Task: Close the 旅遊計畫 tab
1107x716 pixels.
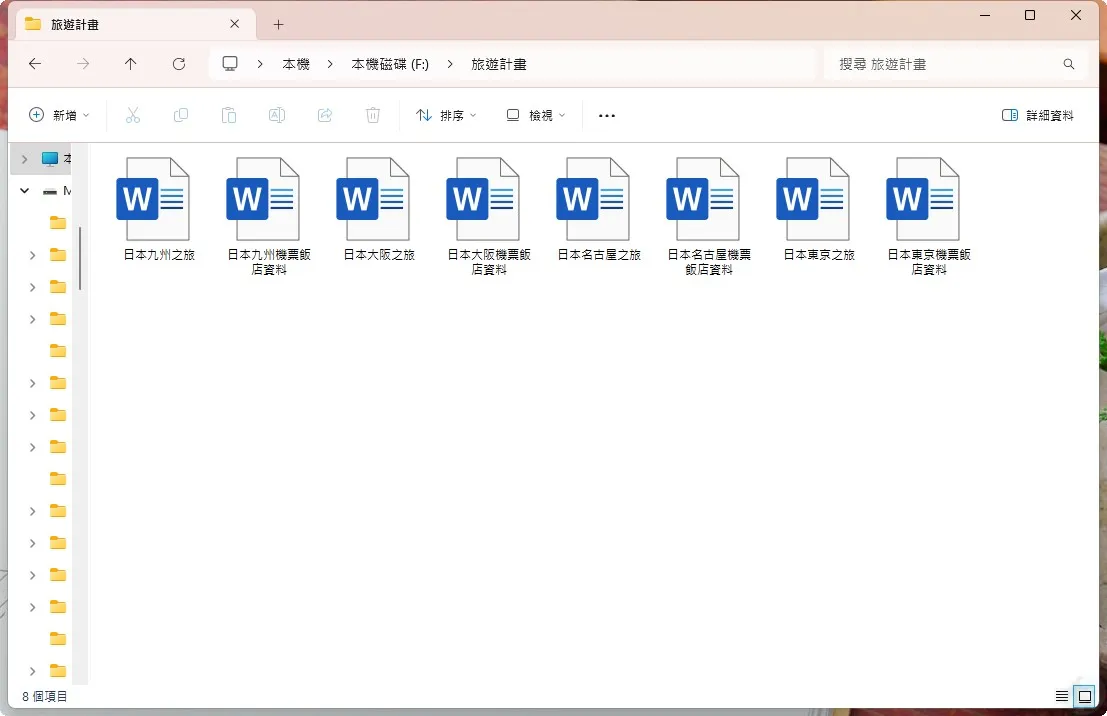Action: point(234,24)
